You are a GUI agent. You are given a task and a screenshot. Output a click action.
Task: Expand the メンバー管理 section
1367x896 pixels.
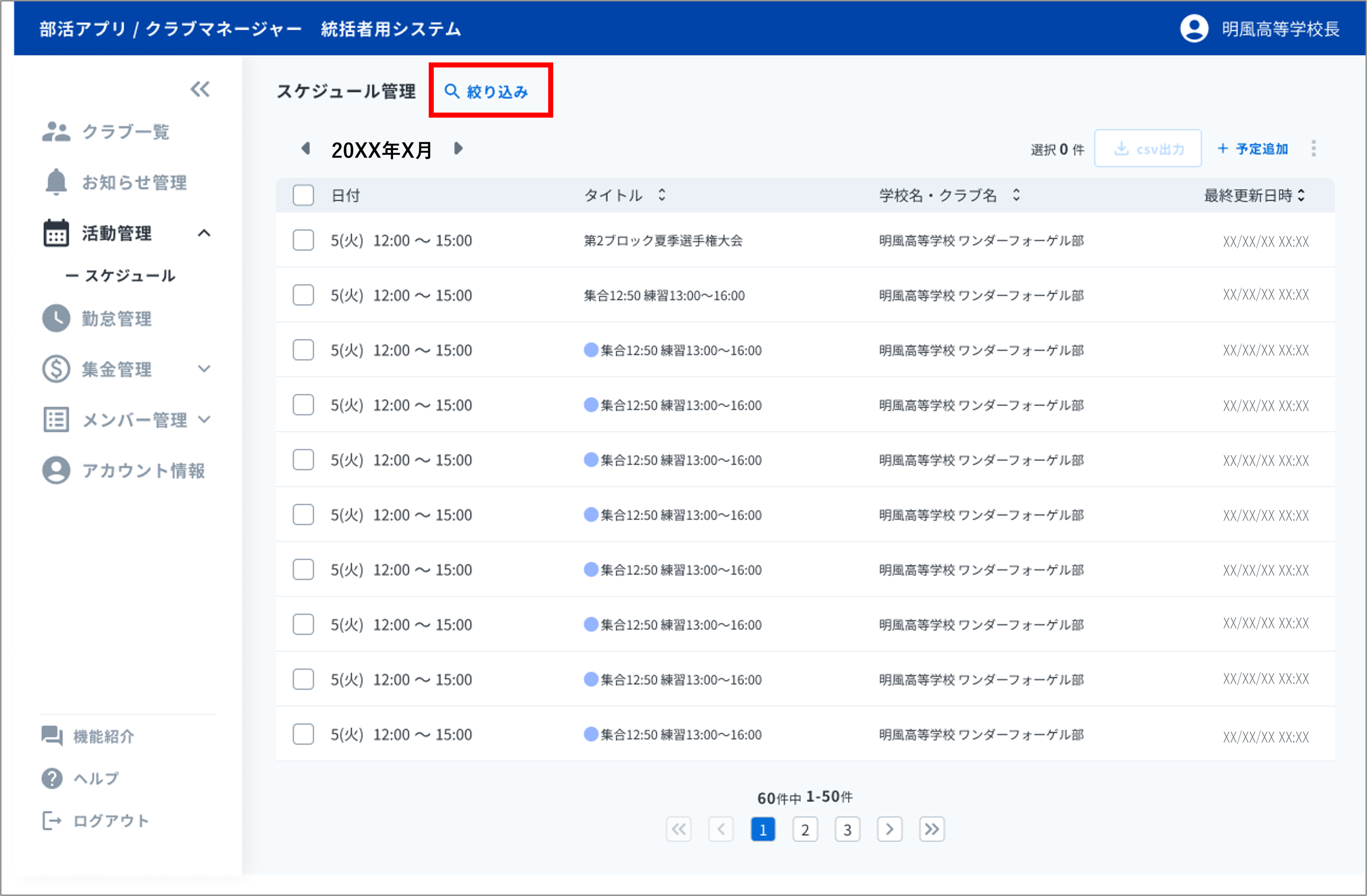pos(205,419)
